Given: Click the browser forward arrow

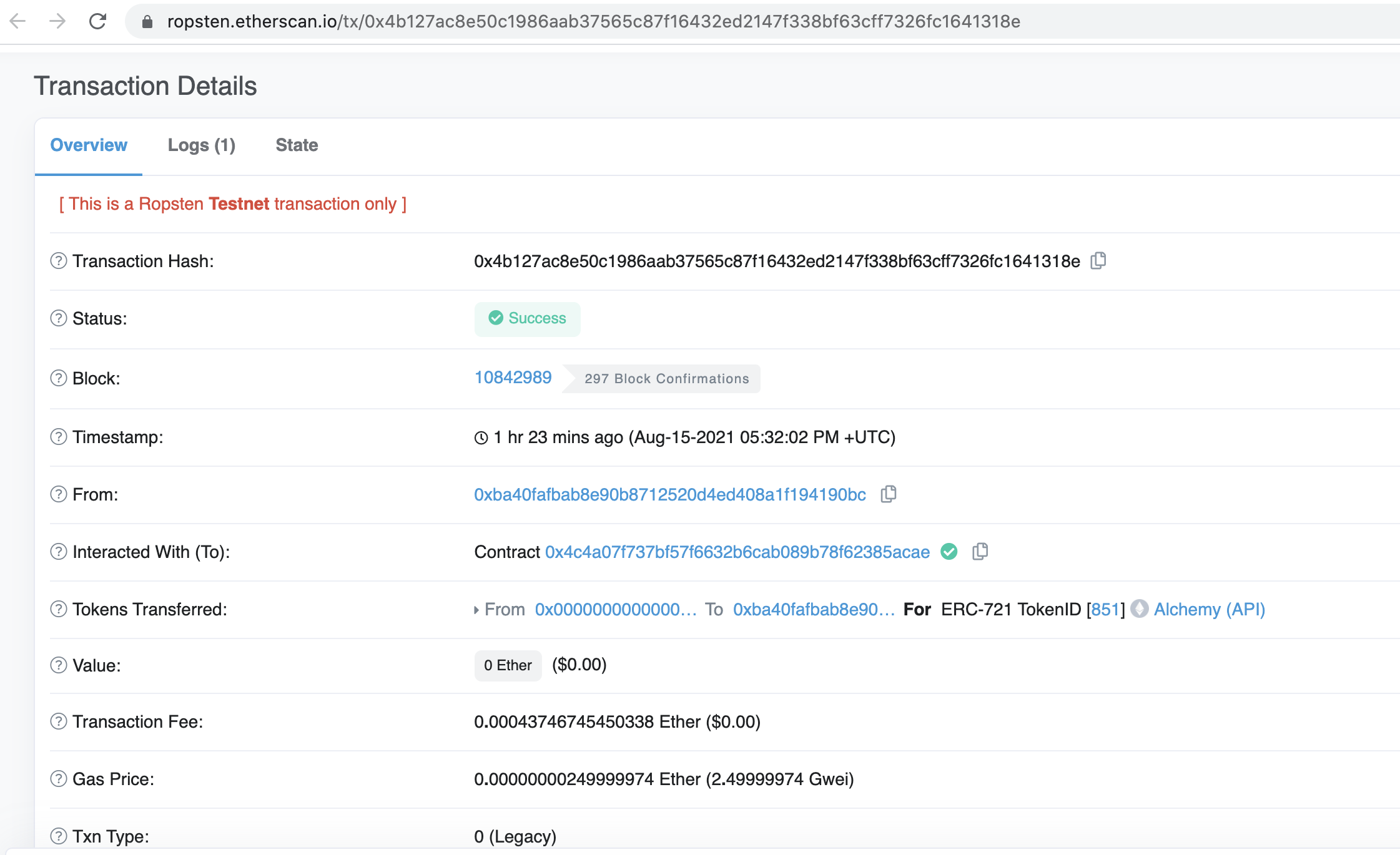Looking at the screenshot, I should (x=57, y=21).
